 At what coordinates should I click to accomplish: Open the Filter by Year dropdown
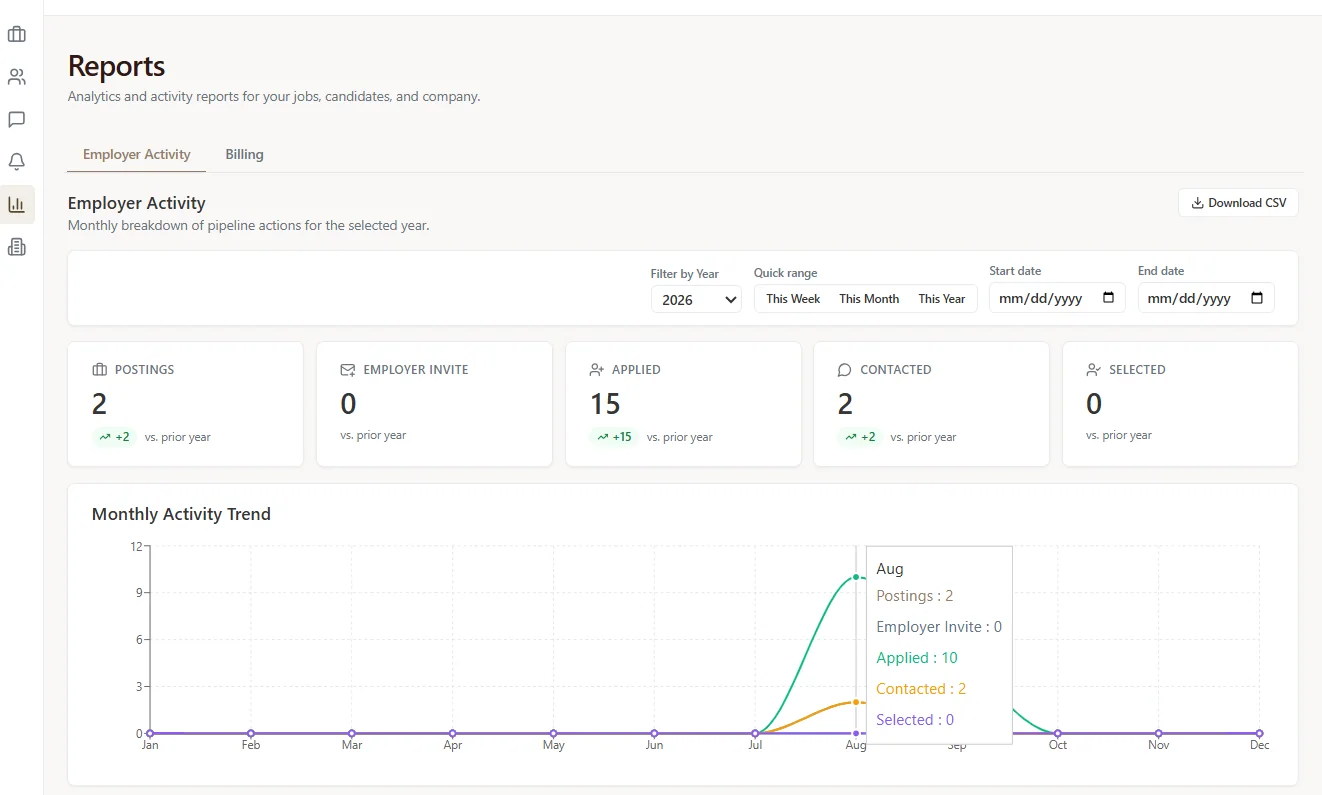coord(696,299)
